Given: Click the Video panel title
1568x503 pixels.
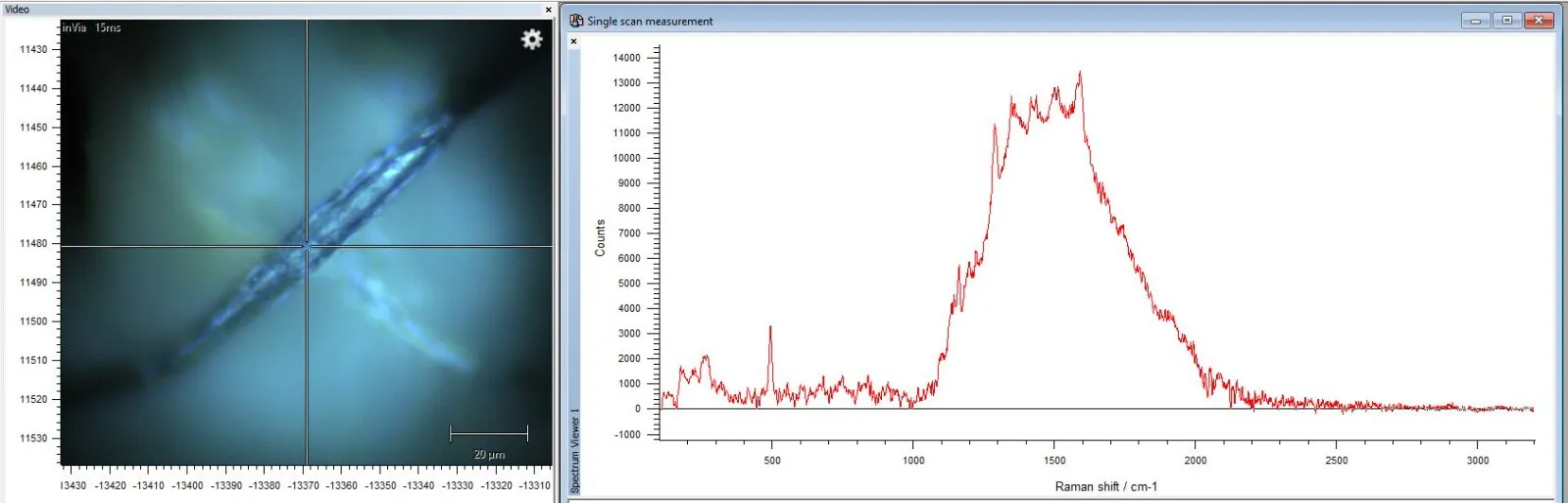Looking at the screenshot, I should coord(18,9).
